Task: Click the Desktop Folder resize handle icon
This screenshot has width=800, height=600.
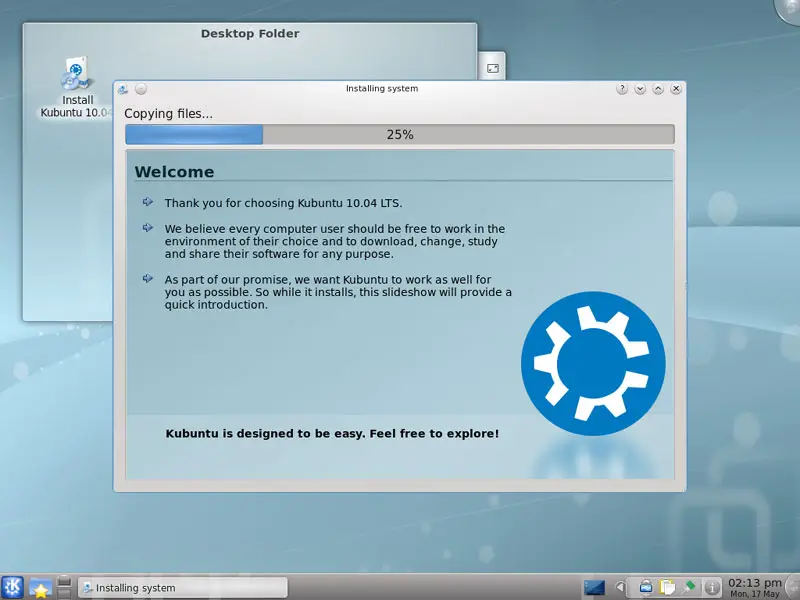Action: (493, 68)
